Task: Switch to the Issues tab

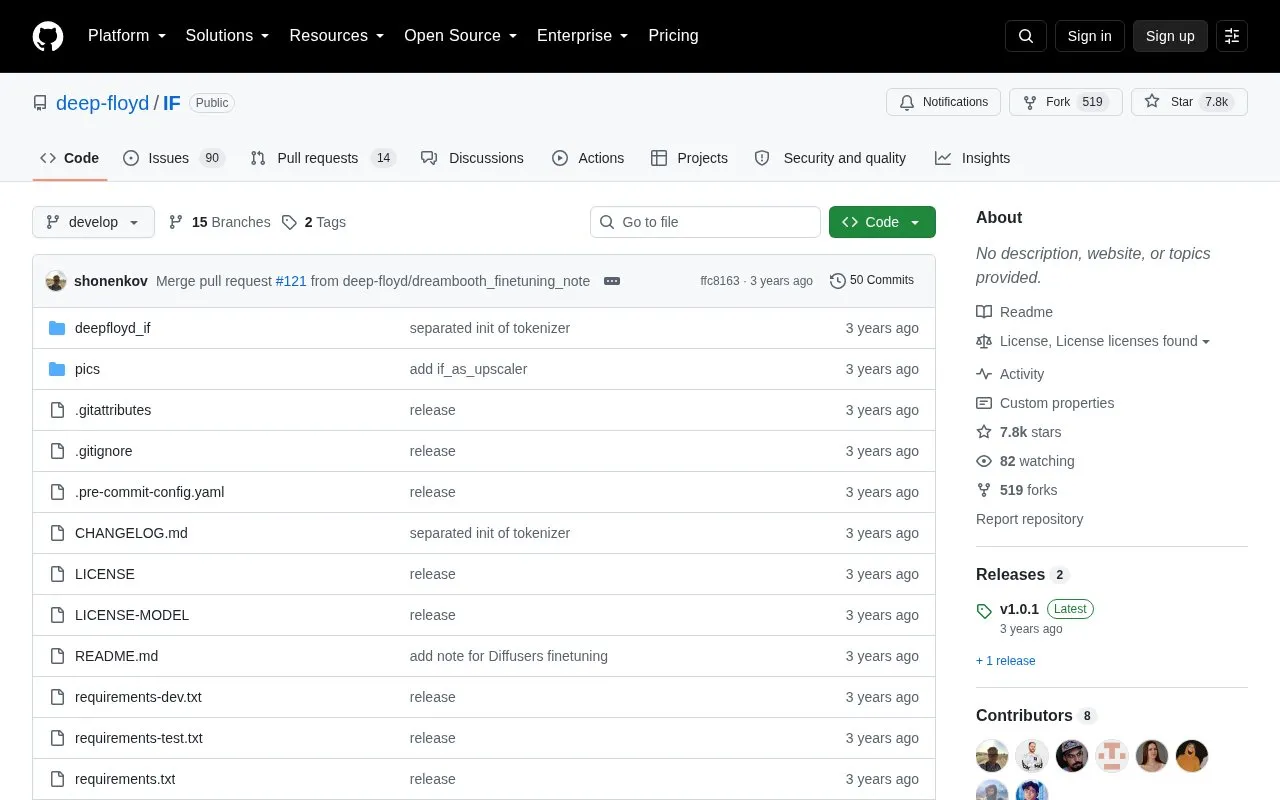Action: tap(174, 158)
